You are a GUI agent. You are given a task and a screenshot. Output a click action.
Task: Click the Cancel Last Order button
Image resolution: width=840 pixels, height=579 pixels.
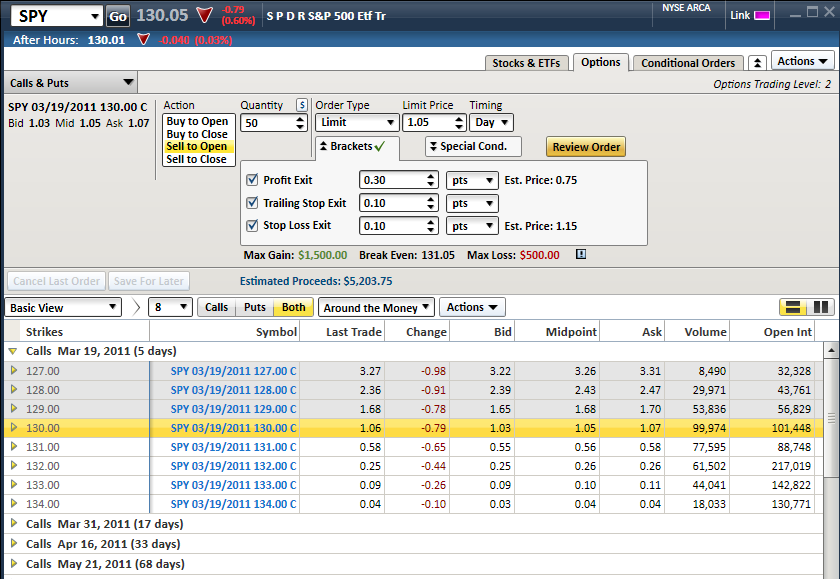pyautogui.click(x=56, y=281)
